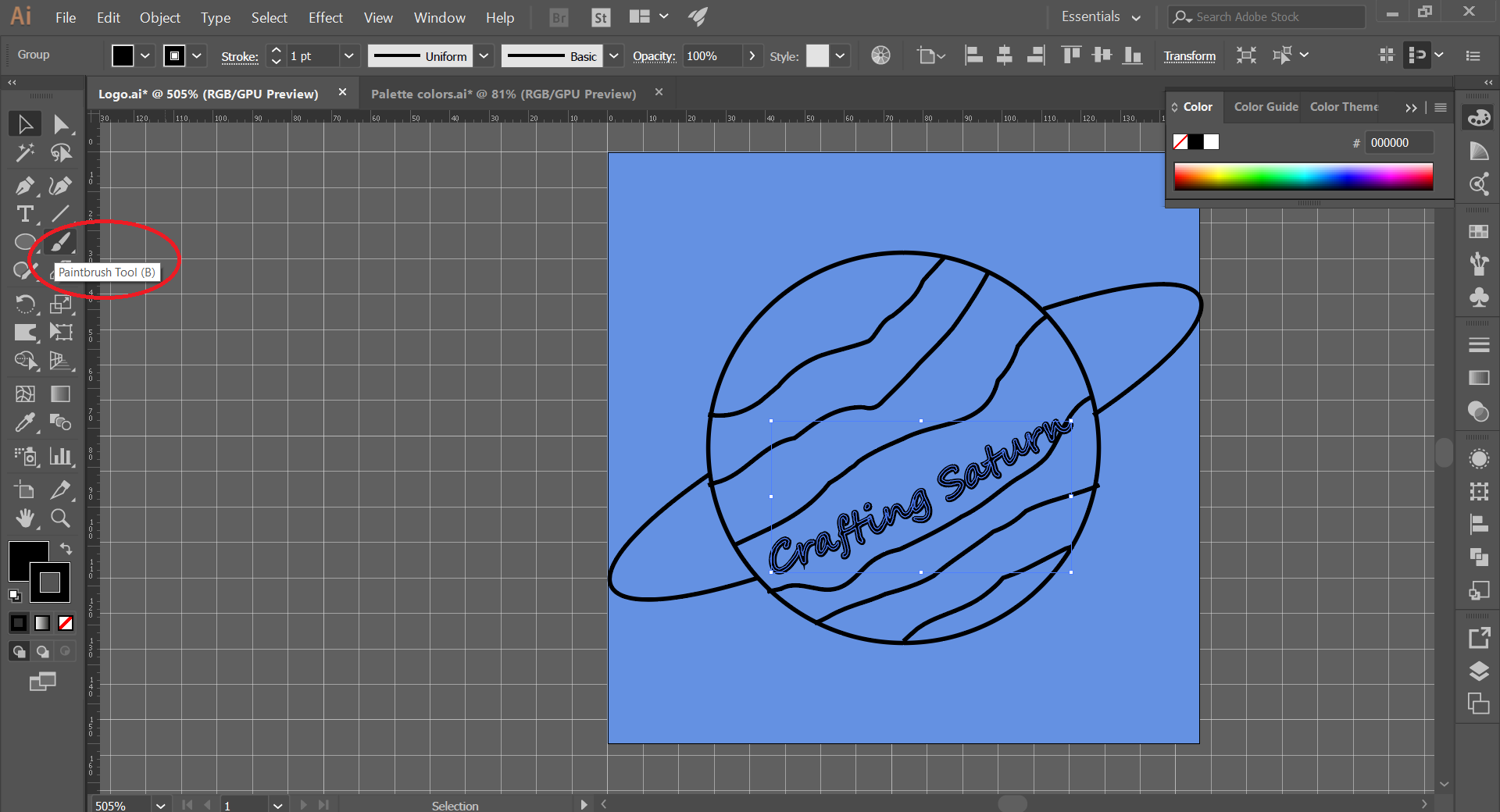The height and width of the screenshot is (812, 1500).
Task: Open the File menu
Action: 66,17
